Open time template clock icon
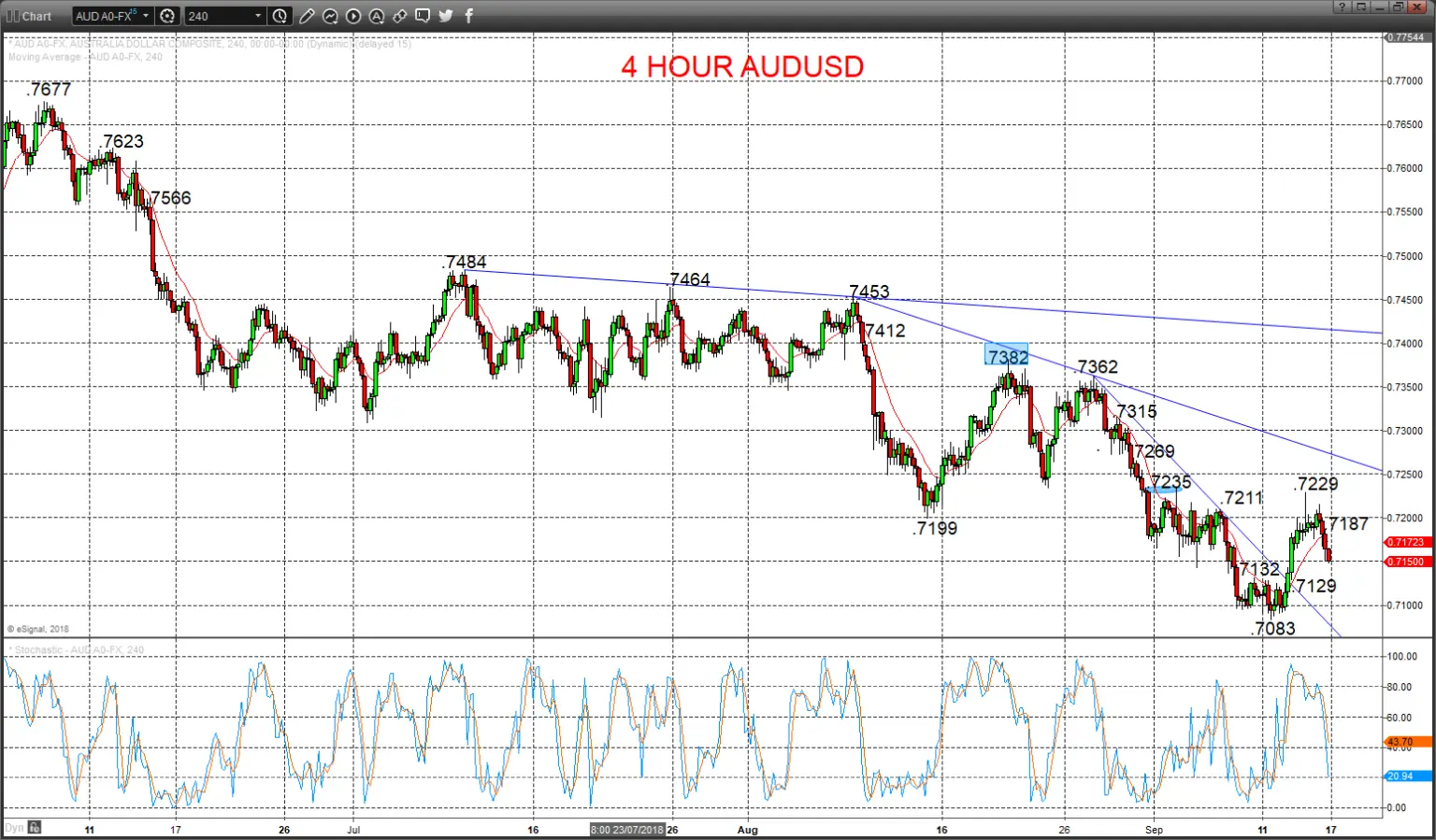The width and height of the screenshot is (1436, 840). pyautogui.click(x=280, y=16)
